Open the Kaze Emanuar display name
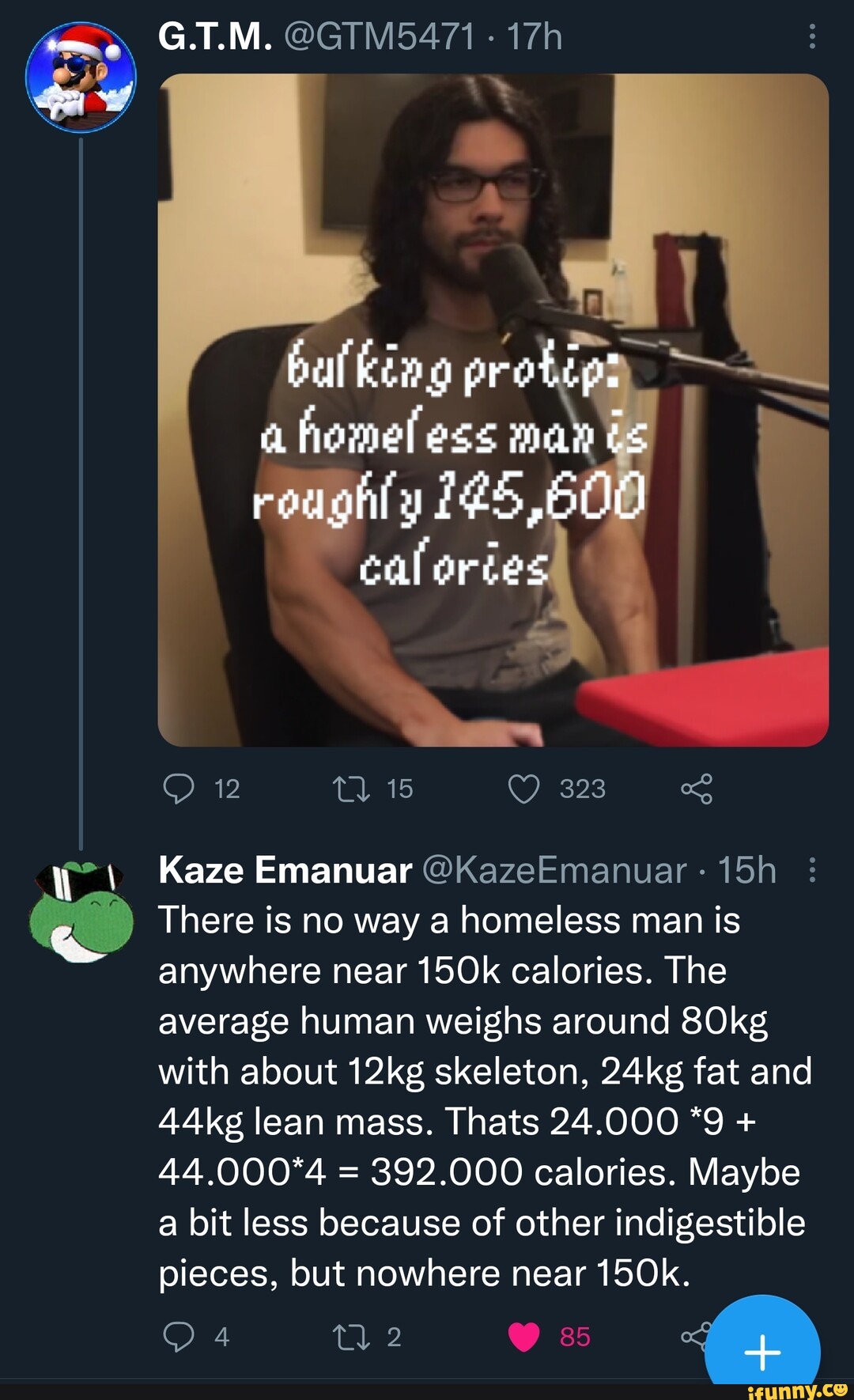The image size is (854, 1400). pos(285,870)
